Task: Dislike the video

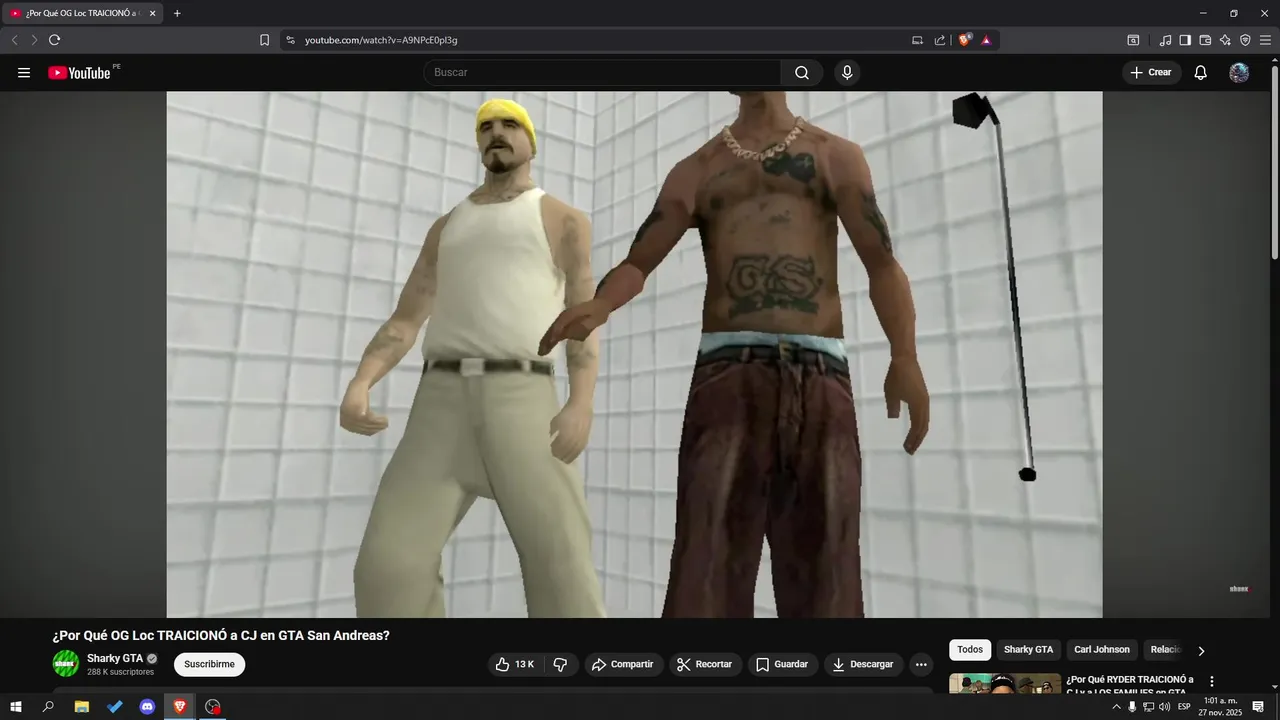Action: pyautogui.click(x=560, y=664)
